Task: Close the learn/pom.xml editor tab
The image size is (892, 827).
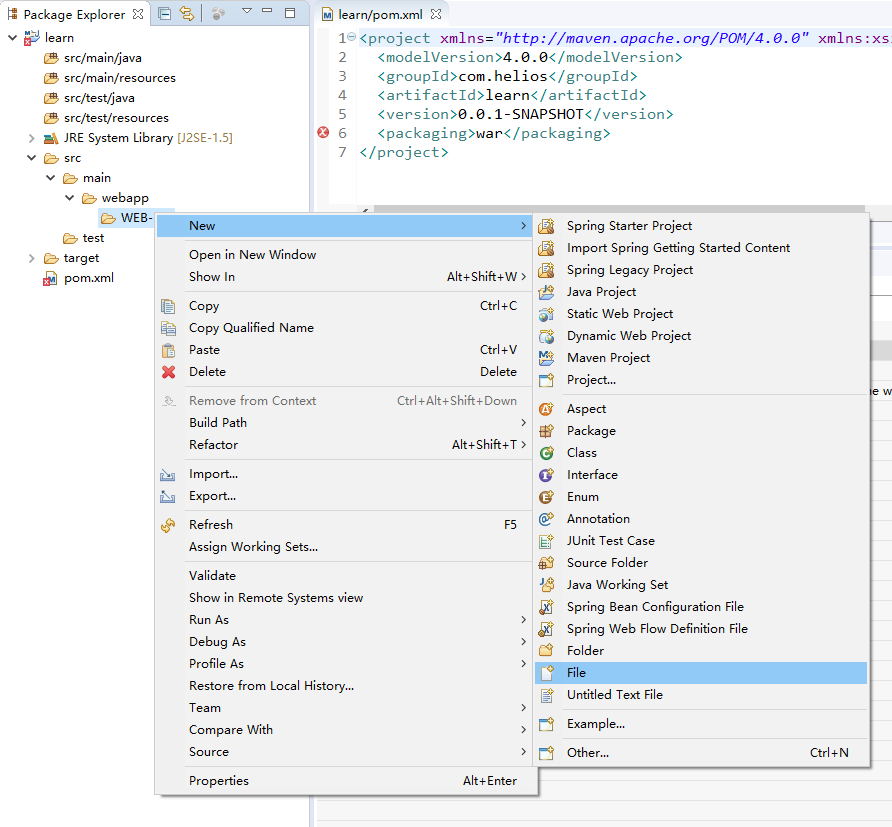Action: click(x=436, y=14)
